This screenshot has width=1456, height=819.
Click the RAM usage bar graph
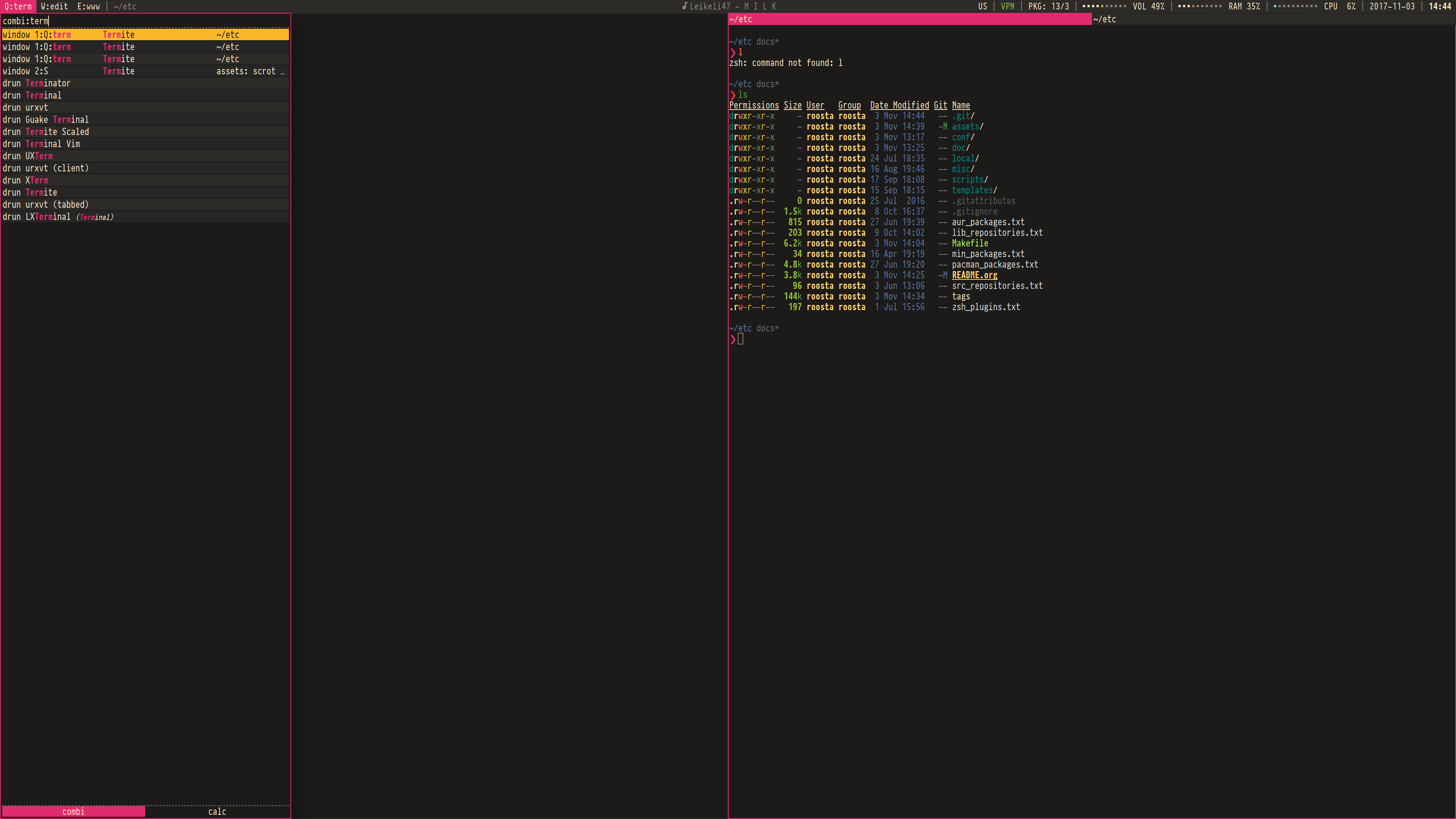[x=1200, y=6]
